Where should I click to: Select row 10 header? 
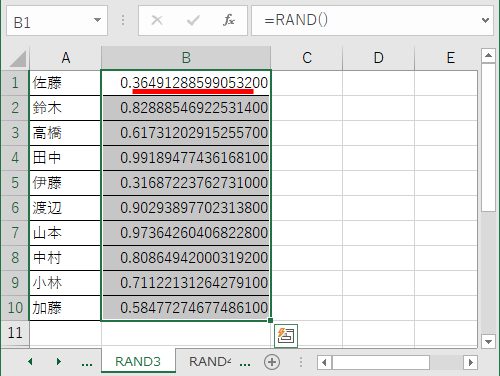(15, 308)
